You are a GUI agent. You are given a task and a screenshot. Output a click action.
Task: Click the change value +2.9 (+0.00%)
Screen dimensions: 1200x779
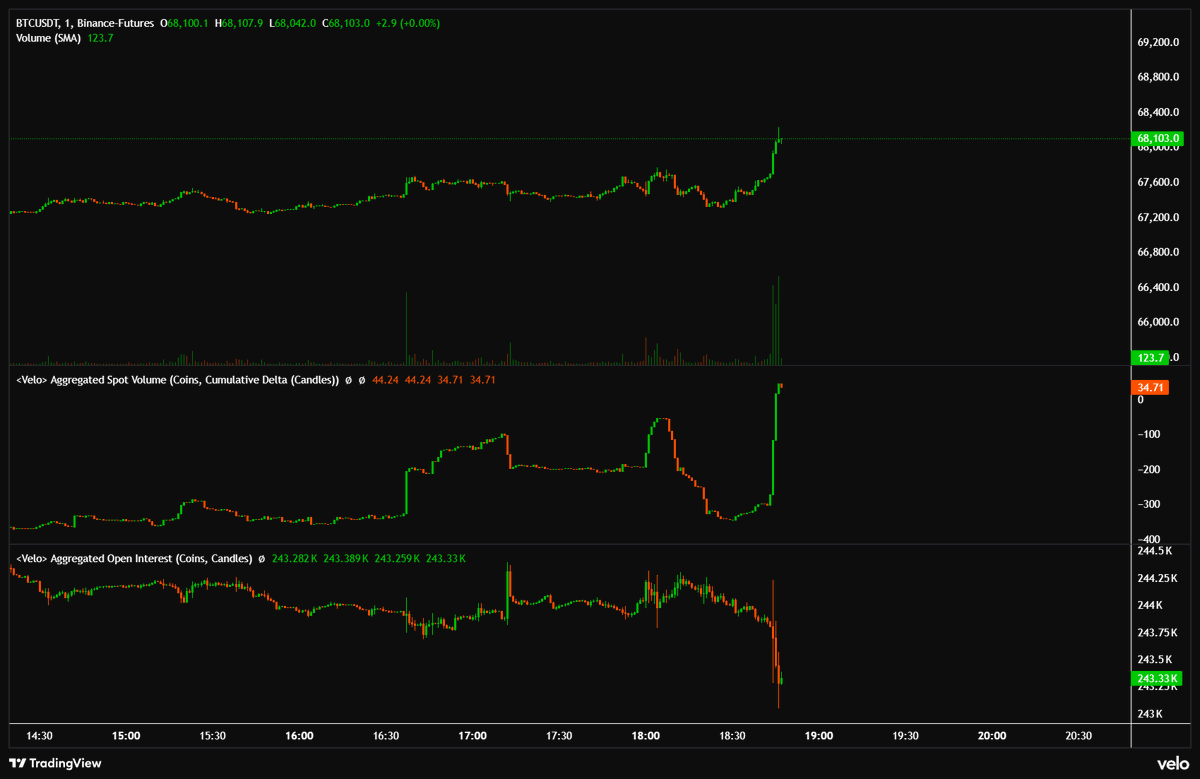click(x=406, y=22)
